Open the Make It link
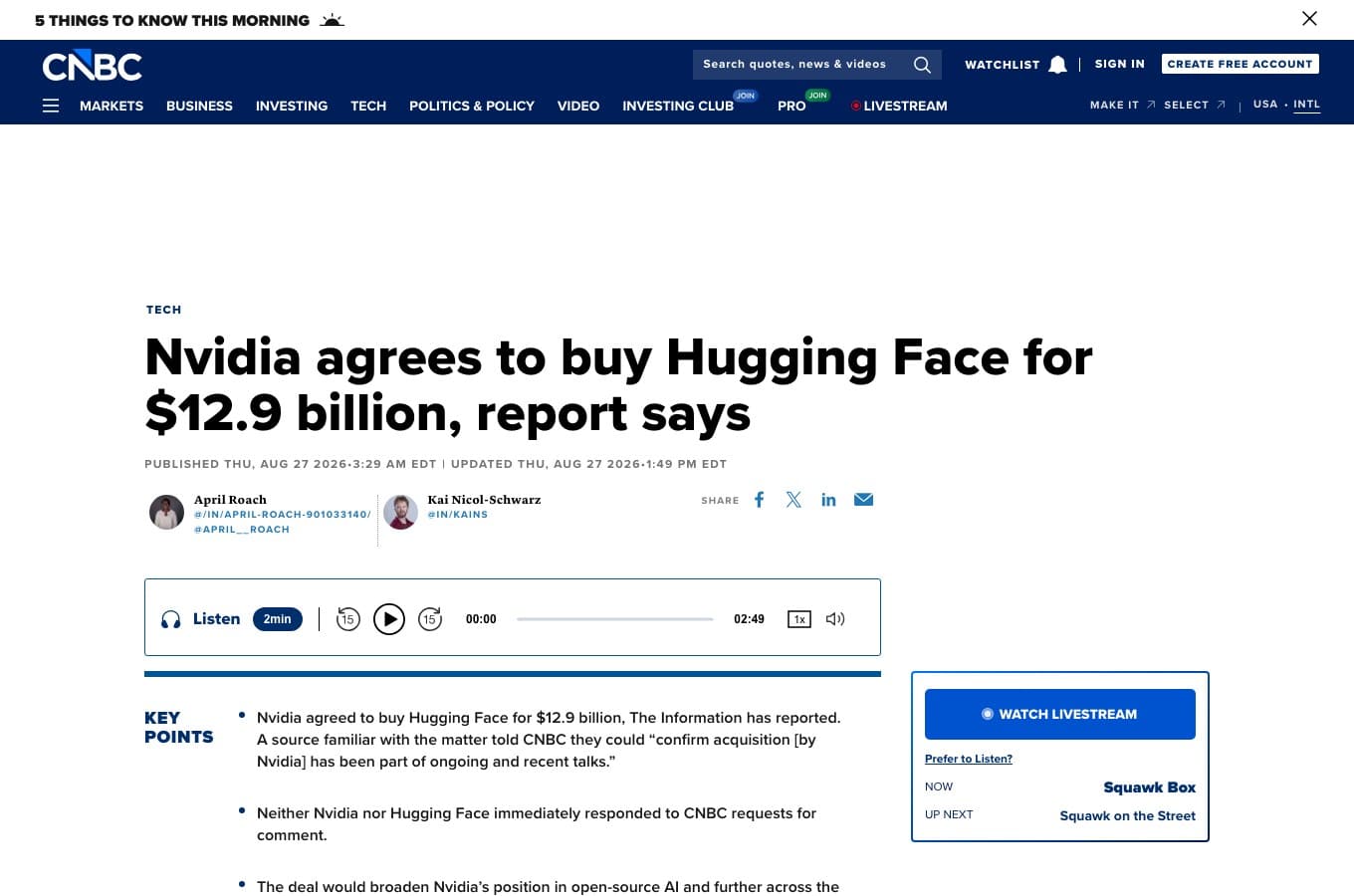1354x896 pixels. point(1123,105)
